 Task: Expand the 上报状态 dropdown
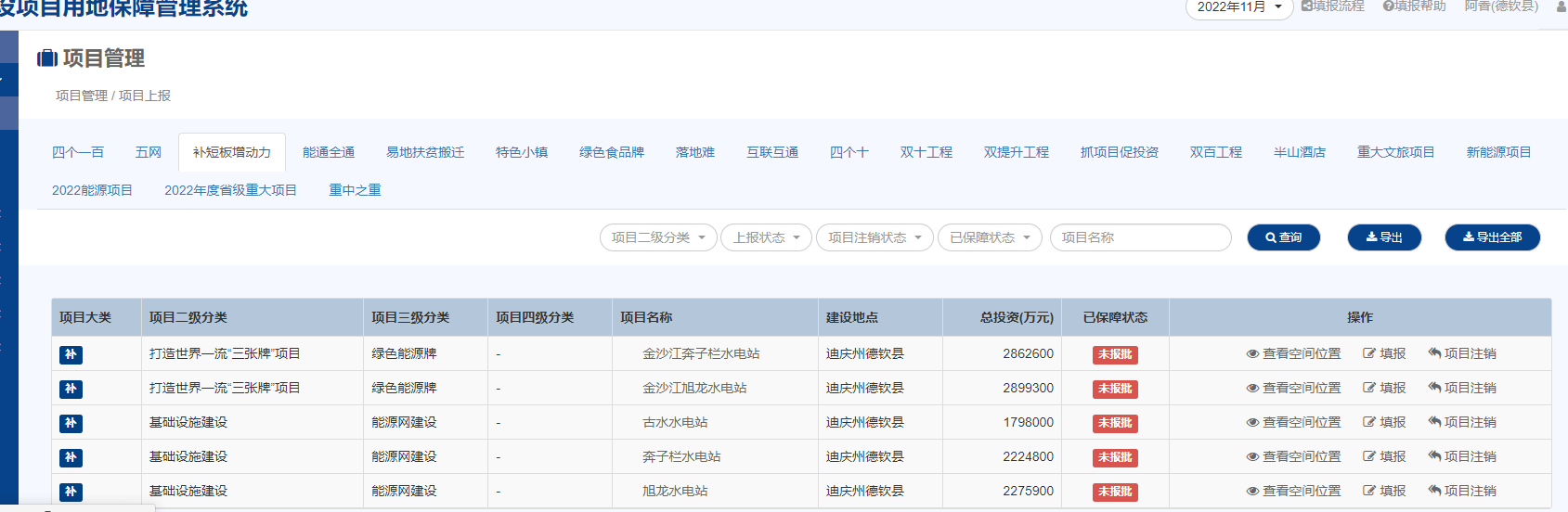click(766, 237)
